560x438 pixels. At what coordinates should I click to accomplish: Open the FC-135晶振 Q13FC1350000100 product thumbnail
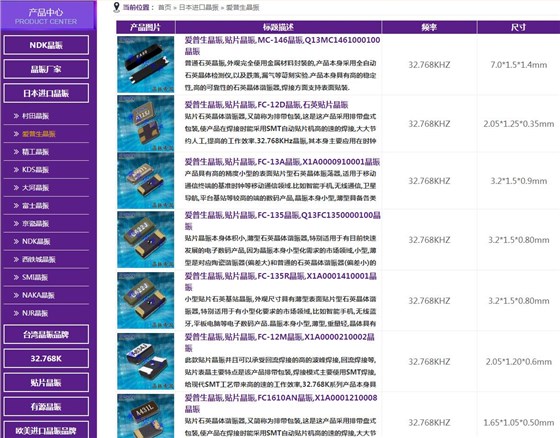[x=146, y=239]
